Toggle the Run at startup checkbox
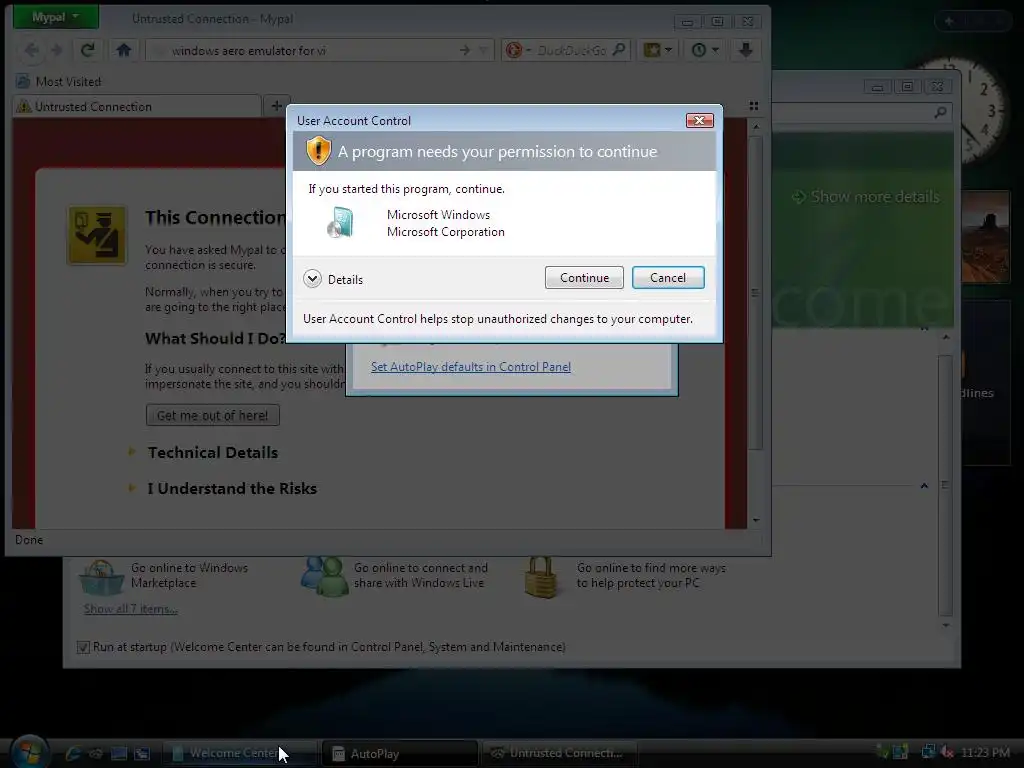Screen dimensions: 1024x768 83,647
